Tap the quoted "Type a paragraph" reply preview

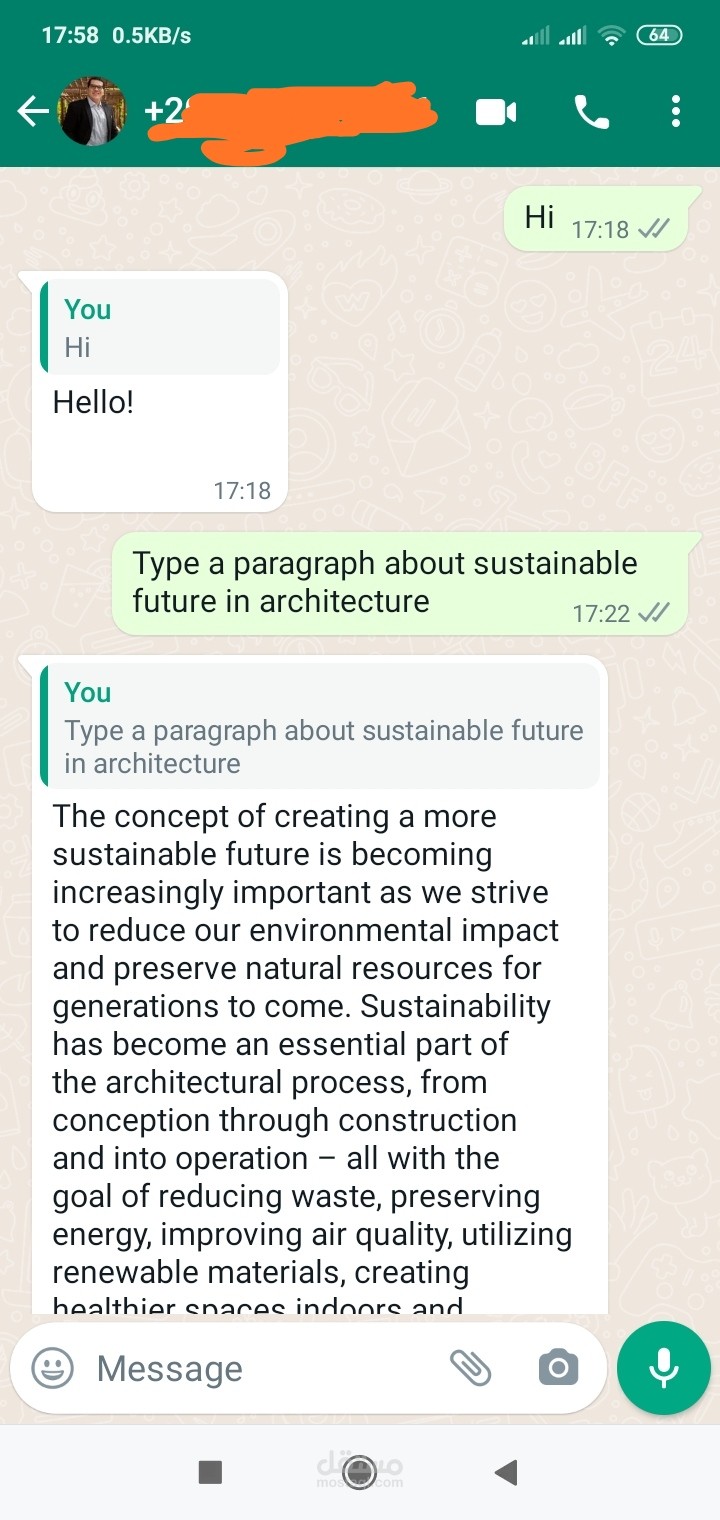320,727
